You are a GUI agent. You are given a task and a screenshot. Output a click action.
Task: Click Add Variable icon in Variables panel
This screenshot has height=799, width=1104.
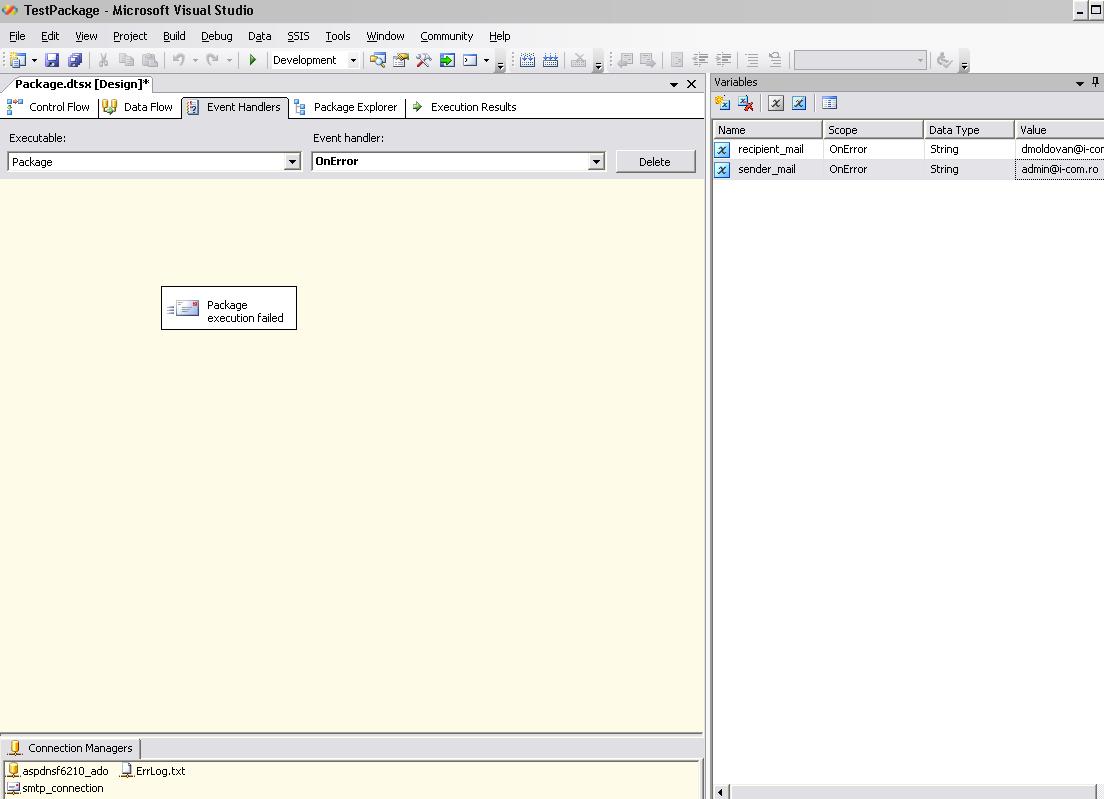(x=722, y=103)
